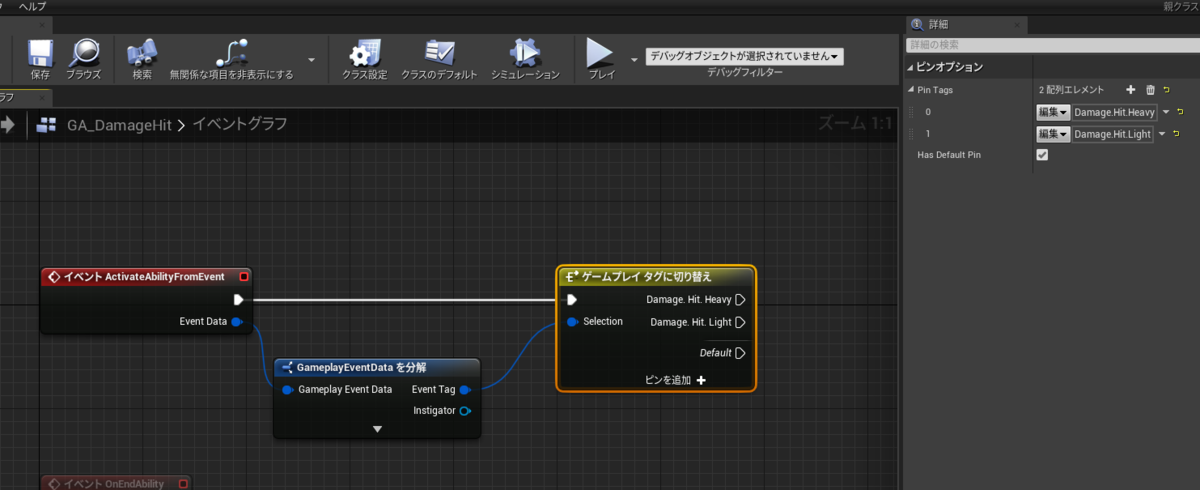This screenshot has width=1200, height=490.
Task: Click the Damage.Hit.Heavy tag field
Action: [1113, 112]
